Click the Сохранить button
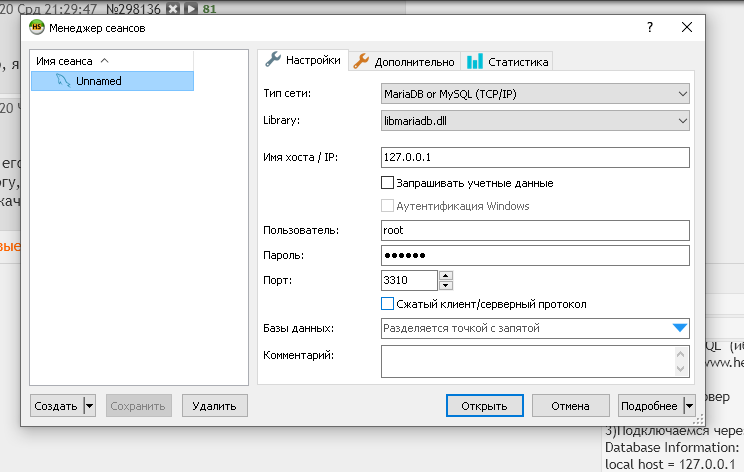 pos(138,406)
